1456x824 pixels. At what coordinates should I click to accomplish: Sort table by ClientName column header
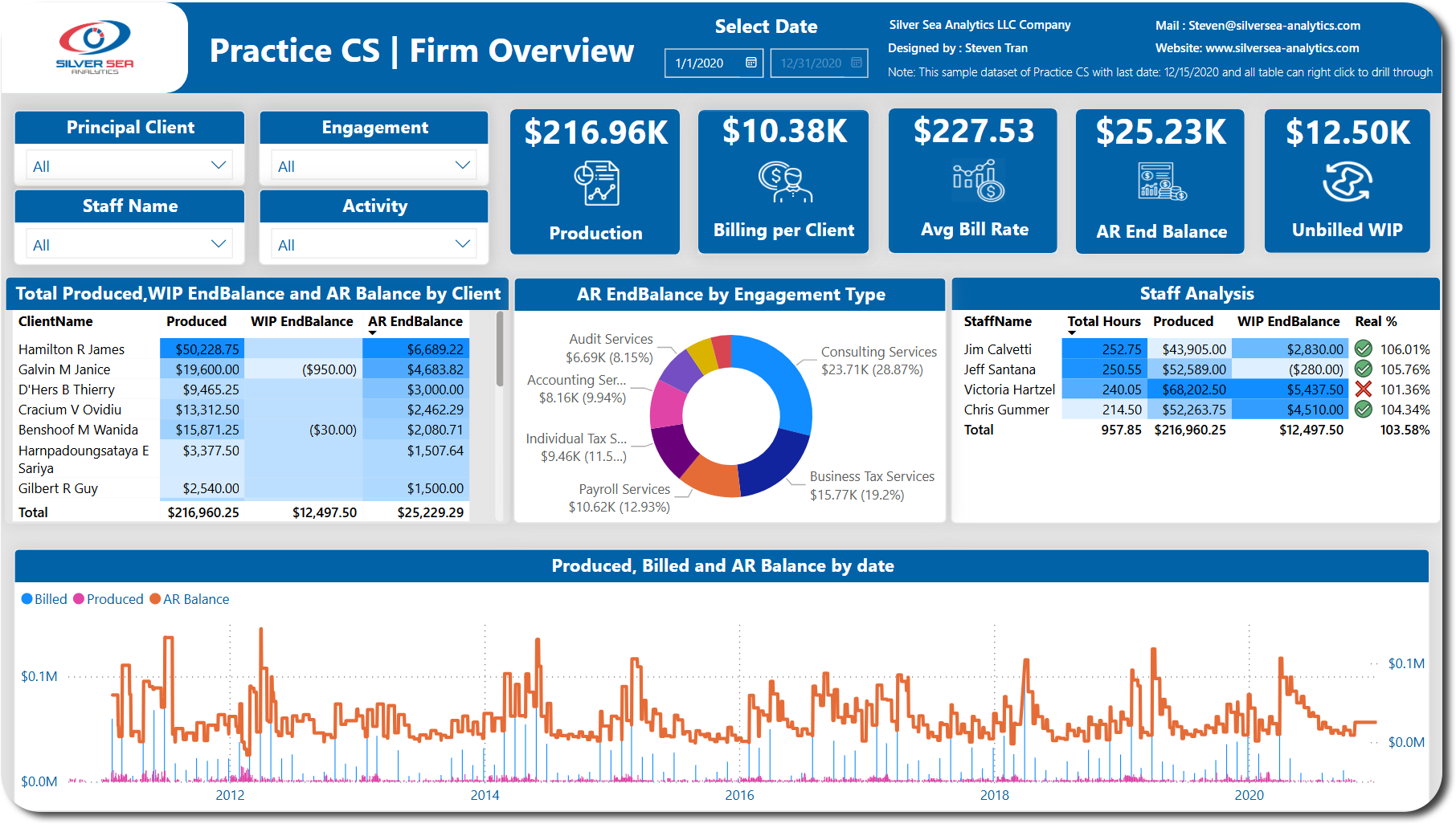(55, 321)
